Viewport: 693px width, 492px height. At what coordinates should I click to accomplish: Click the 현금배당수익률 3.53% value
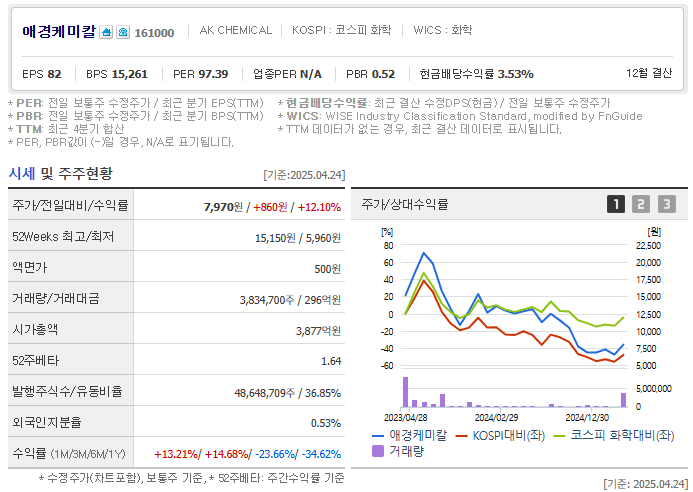(x=476, y=74)
